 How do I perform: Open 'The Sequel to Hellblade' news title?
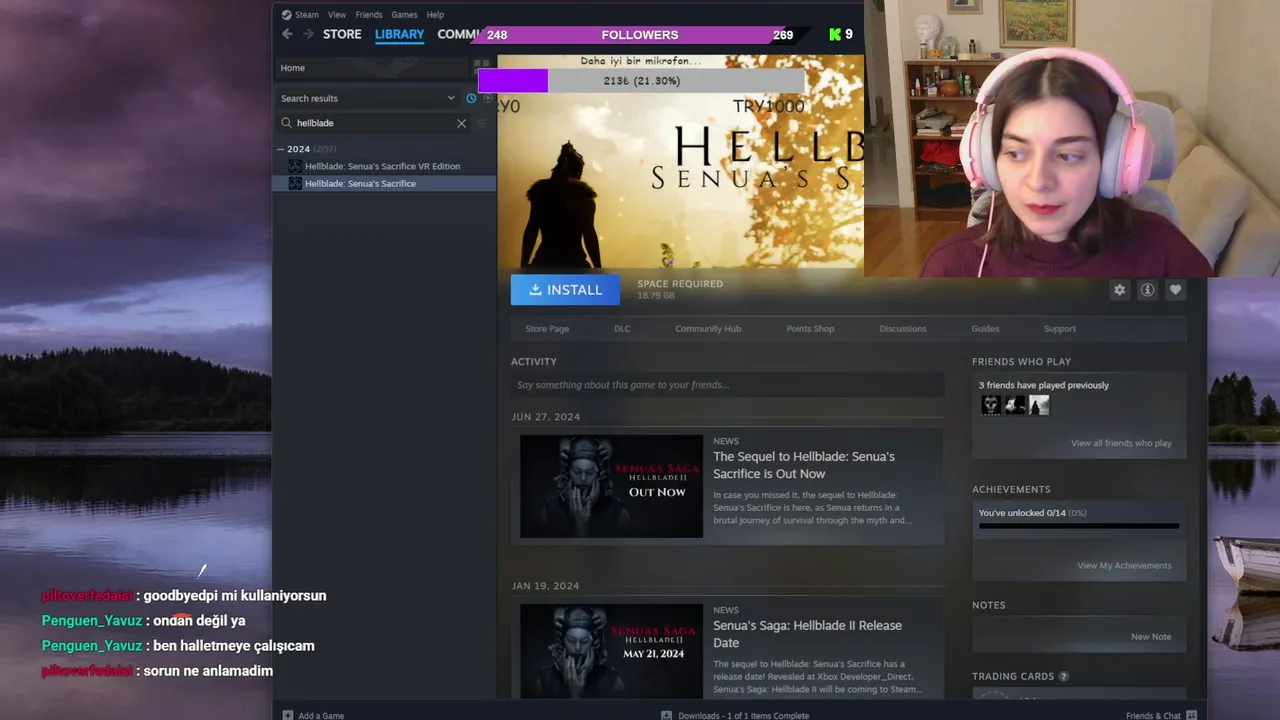(x=804, y=465)
